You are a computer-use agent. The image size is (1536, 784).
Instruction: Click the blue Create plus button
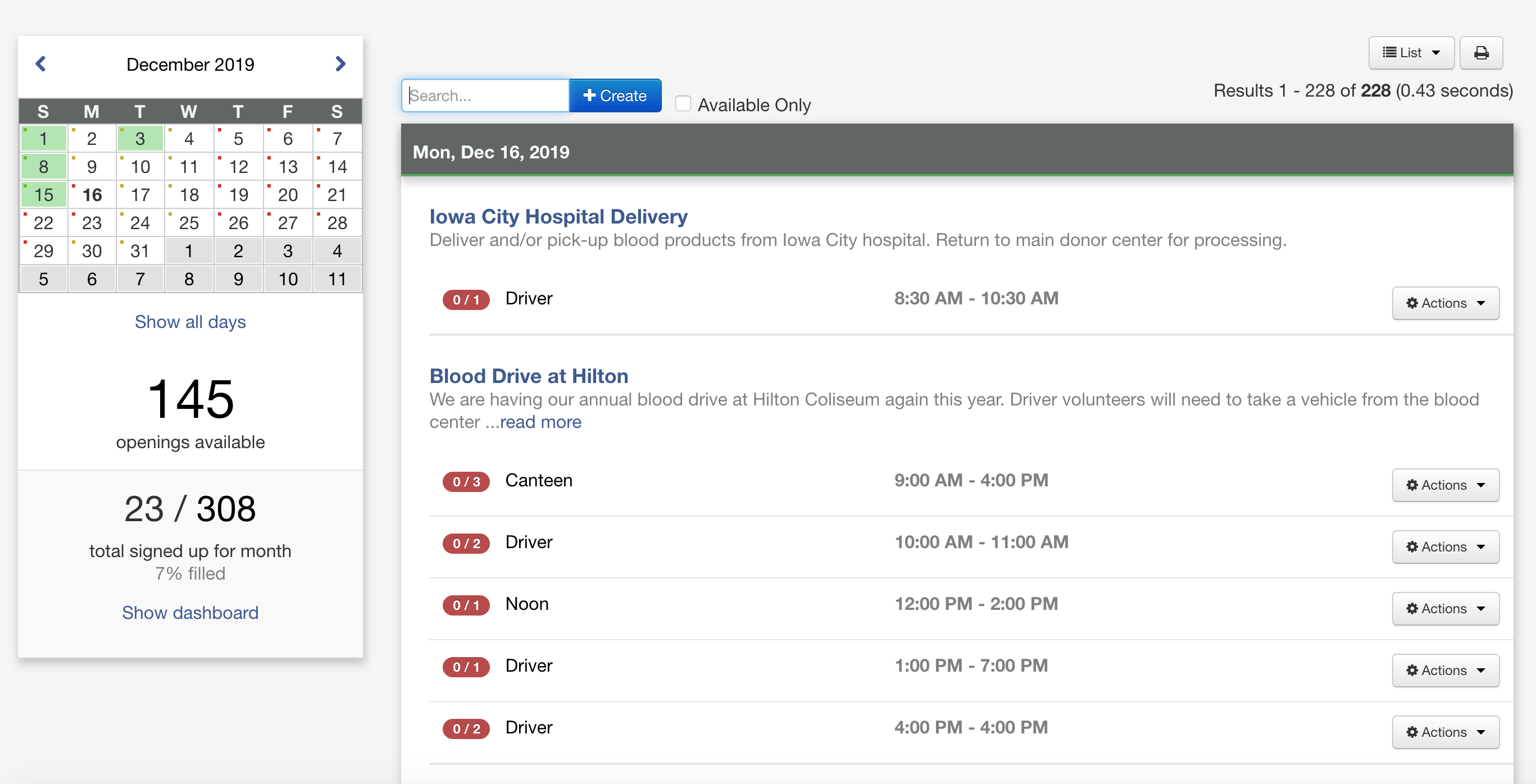(615, 95)
